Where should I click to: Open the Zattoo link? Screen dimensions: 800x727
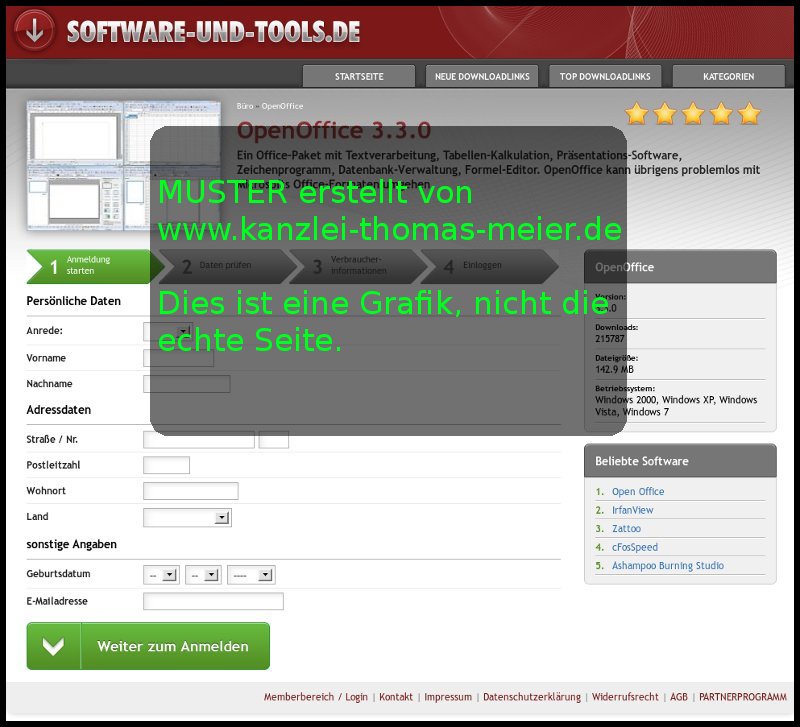click(626, 529)
